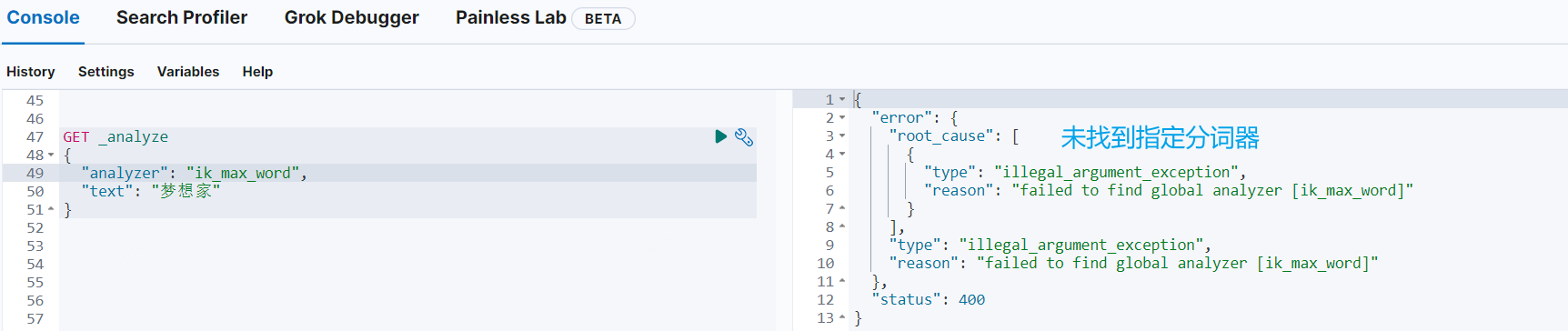Viewport: 1568px width, 331px height.
Task: Open the Help menu
Action: pyautogui.click(x=257, y=71)
